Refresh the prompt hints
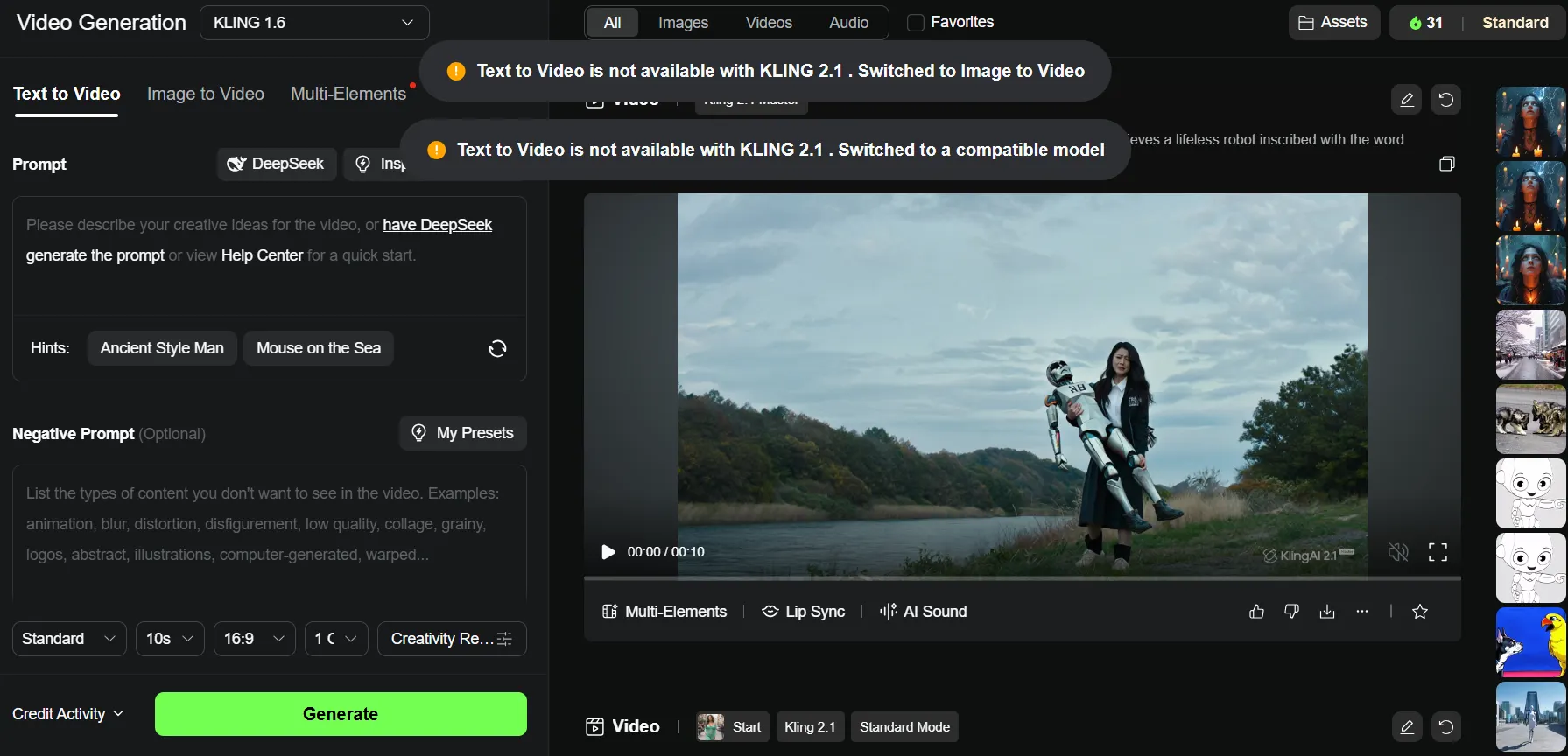Viewport: 1568px width, 756px height. point(497,349)
